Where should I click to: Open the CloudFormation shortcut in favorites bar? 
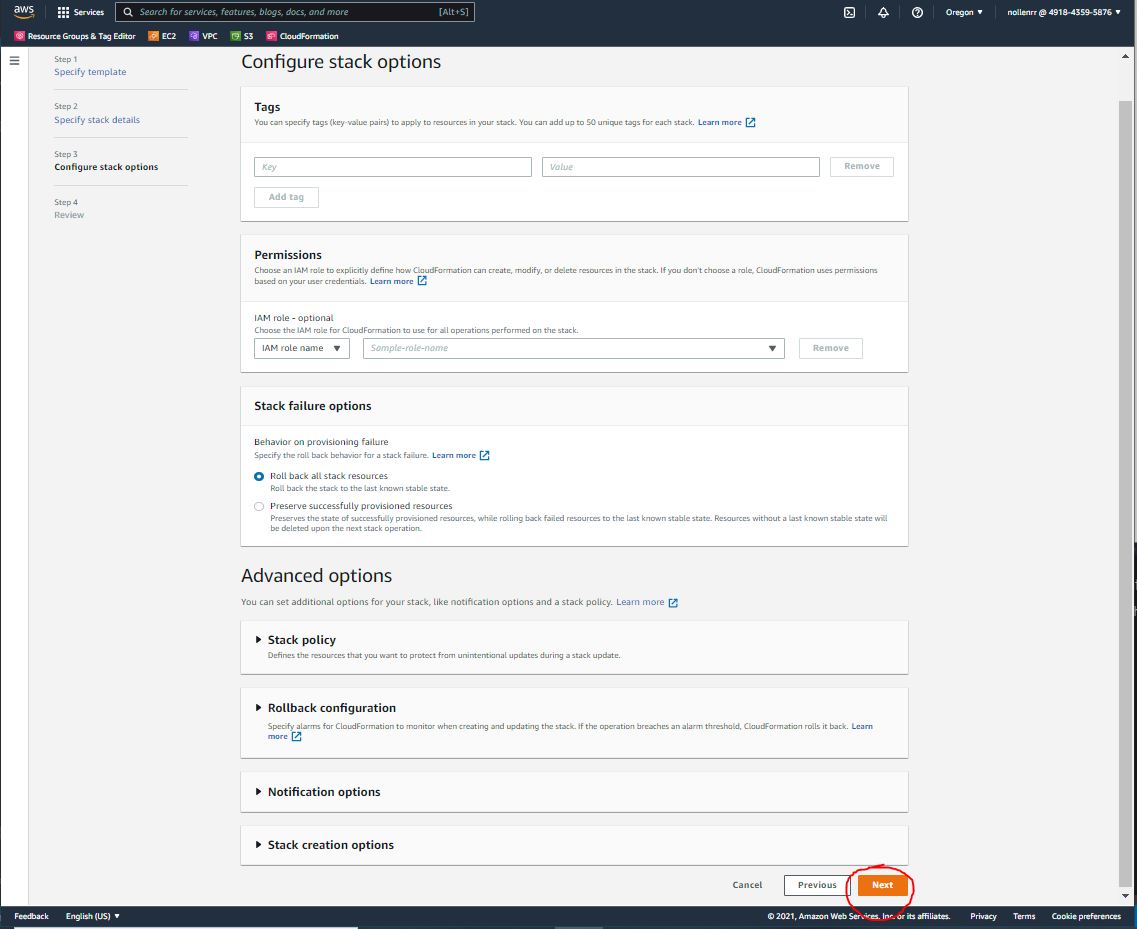click(x=302, y=36)
